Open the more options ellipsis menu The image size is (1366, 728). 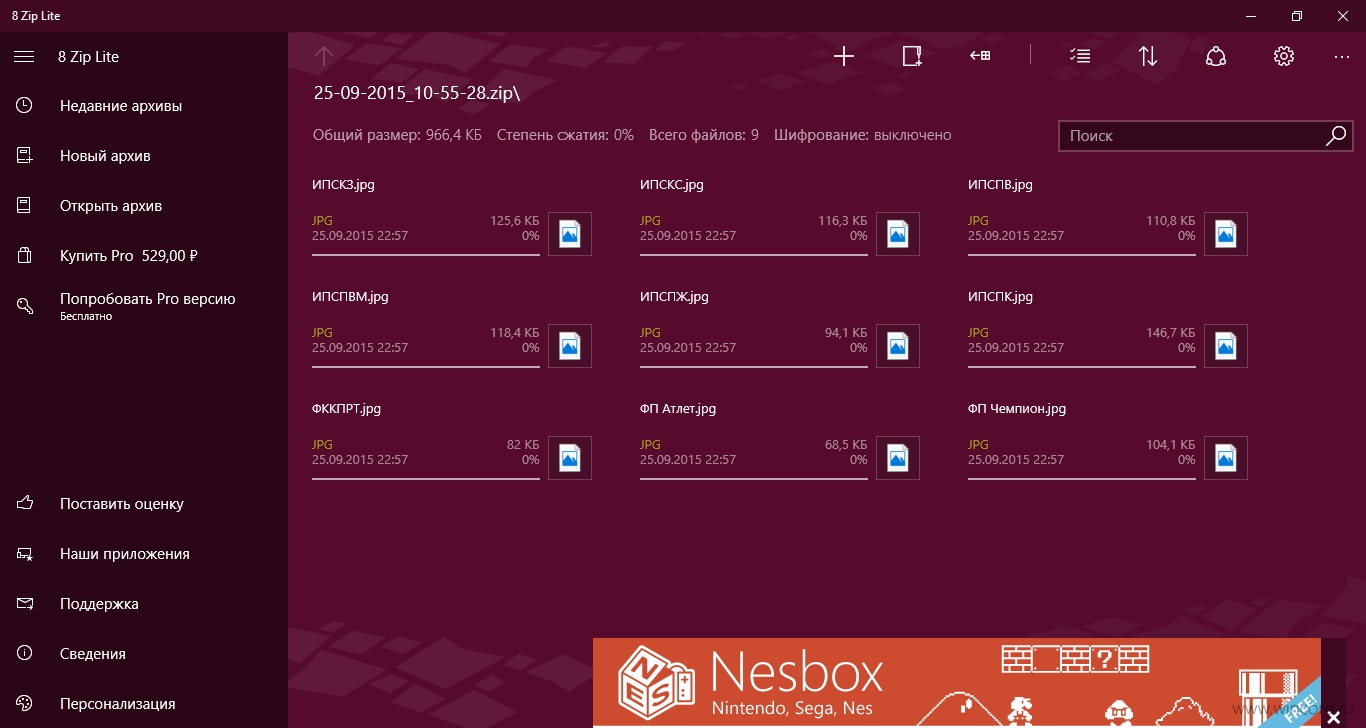pos(1342,58)
